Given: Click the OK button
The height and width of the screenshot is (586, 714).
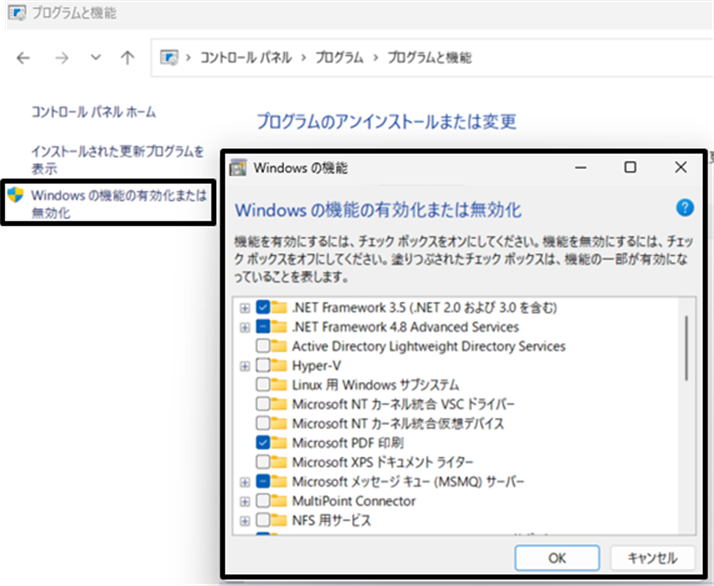Looking at the screenshot, I should pos(557,558).
